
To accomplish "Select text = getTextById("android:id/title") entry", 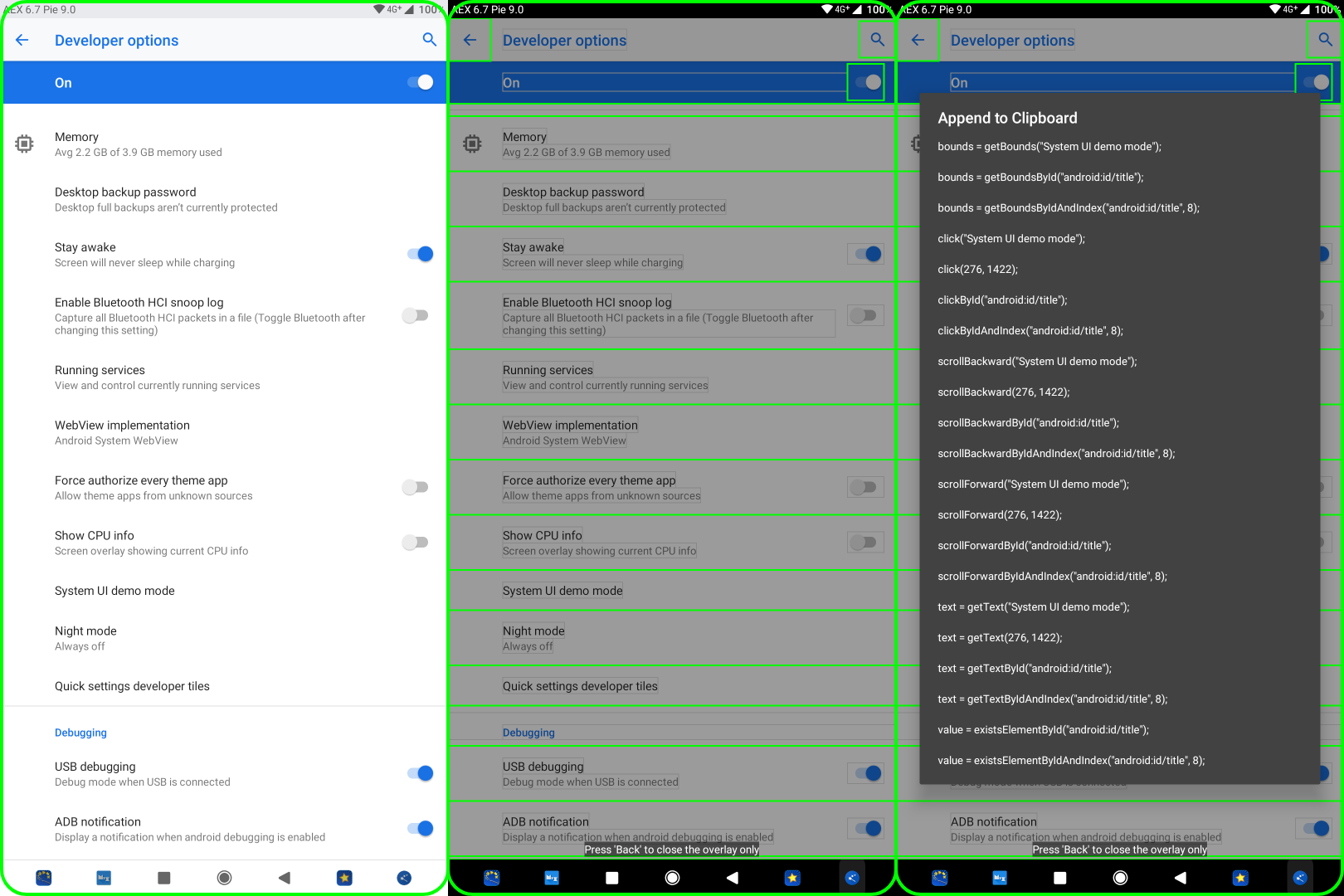I will pos(1026,668).
